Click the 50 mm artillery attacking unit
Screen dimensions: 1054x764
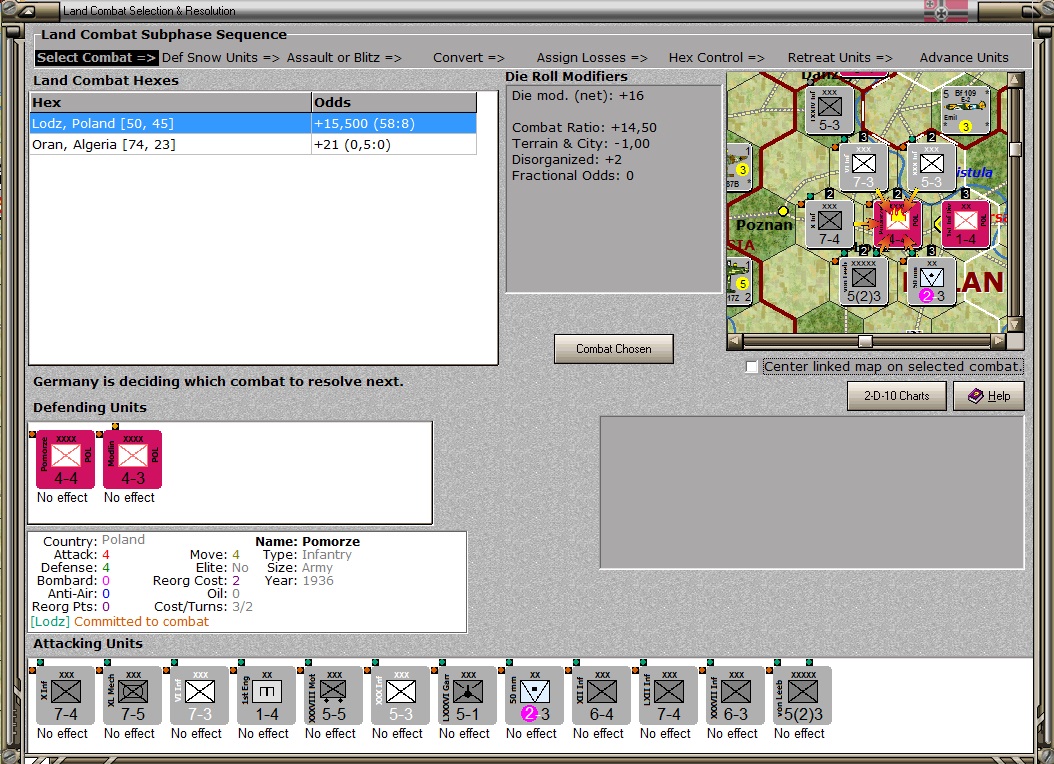534,695
